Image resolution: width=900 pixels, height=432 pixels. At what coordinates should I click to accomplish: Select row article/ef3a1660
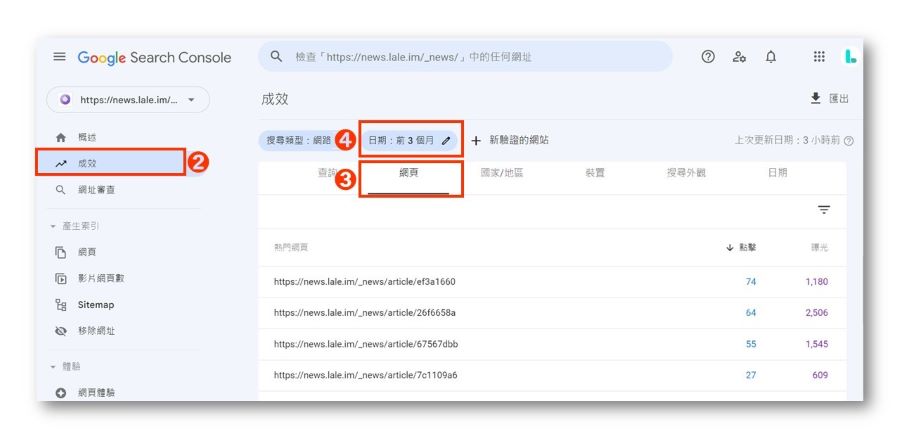pyautogui.click(x=552, y=282)
